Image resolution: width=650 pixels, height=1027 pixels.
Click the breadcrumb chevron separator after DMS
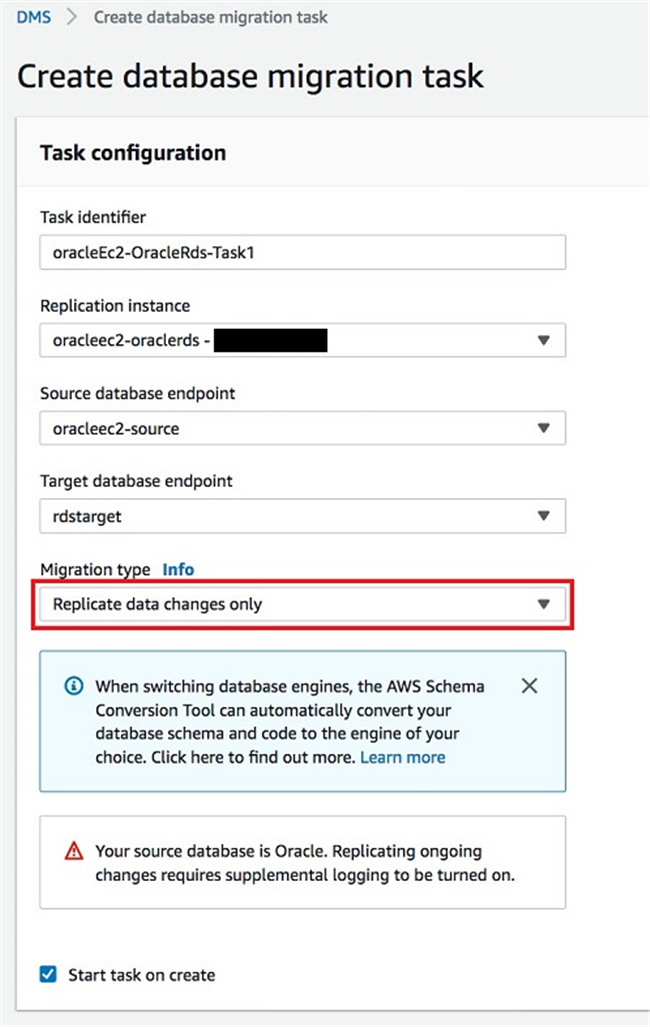click(72, 17)
